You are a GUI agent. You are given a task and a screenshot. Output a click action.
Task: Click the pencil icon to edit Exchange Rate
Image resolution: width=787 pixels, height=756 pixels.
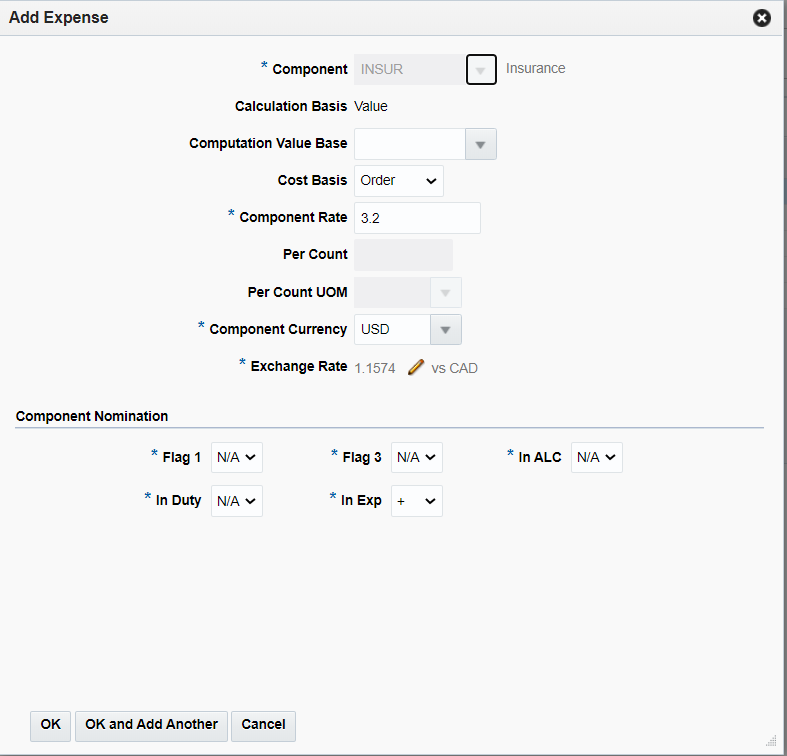416,368
